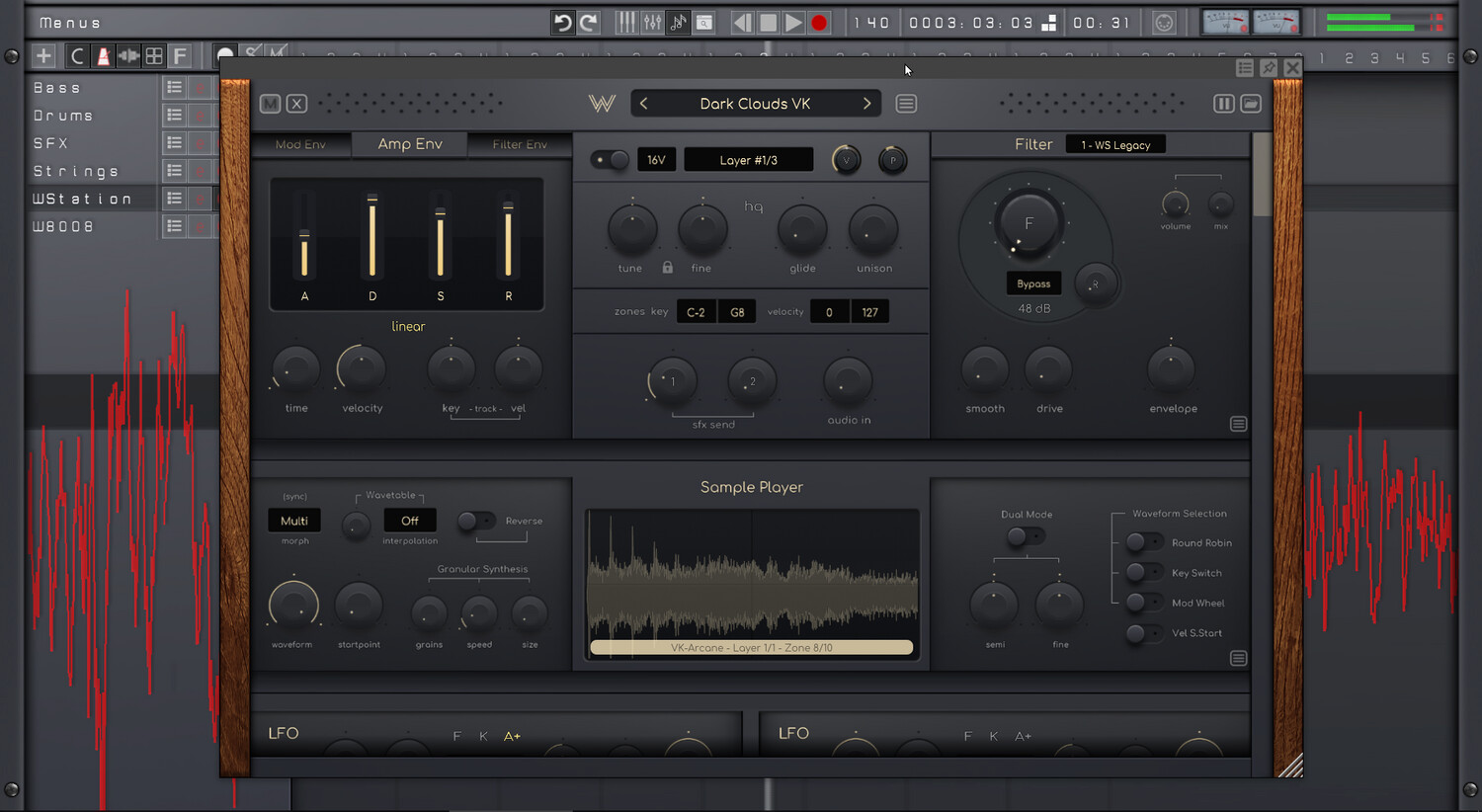Viewport: 1482px width, 812px height.
Task: Enable the Vel S.Start toggle
Action: (x=1144, y=633)
